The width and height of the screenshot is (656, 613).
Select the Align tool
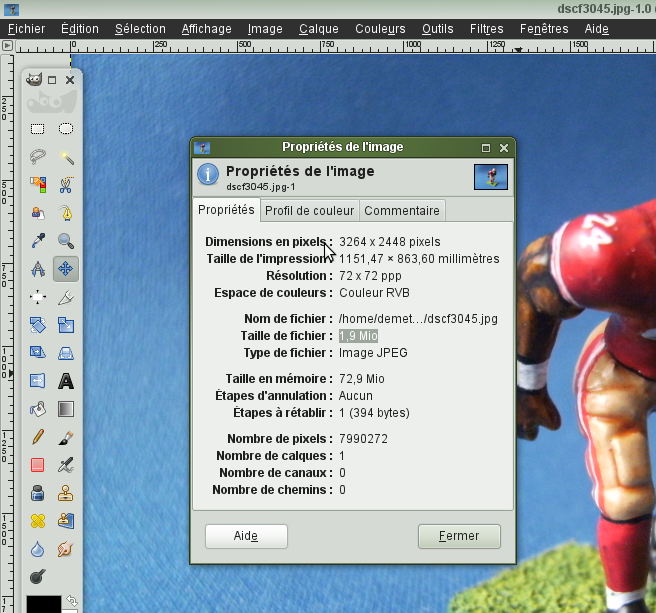click(x=38, y=297)
